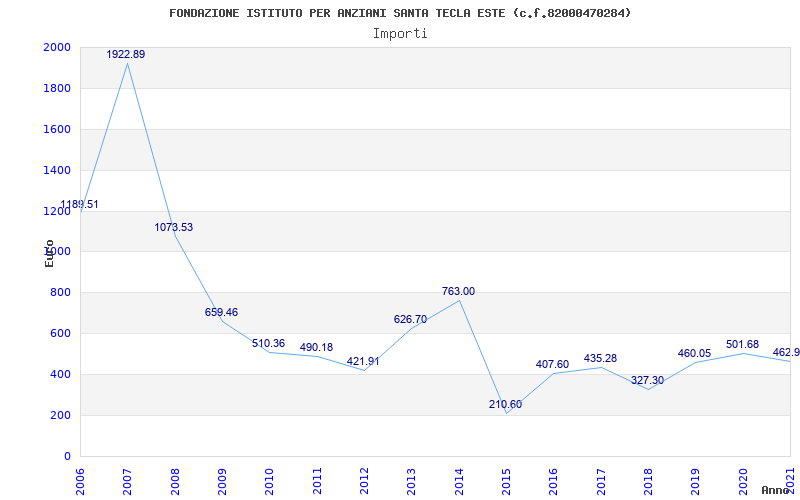This screenshot has height=500, width=800.
Task: Click the Importi subtitle
Action: [400, 34]
